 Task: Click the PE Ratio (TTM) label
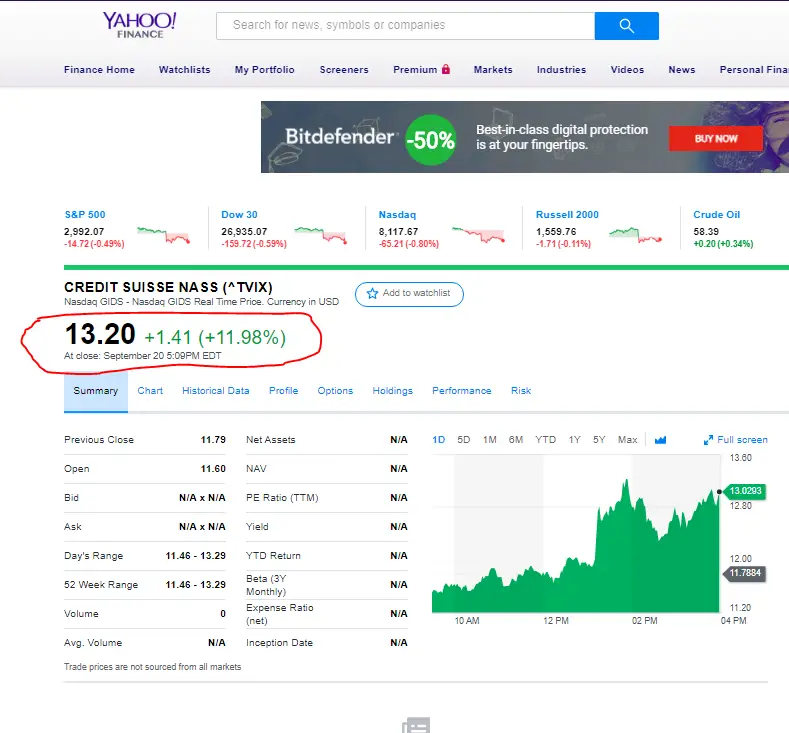[x=282, y=498]
